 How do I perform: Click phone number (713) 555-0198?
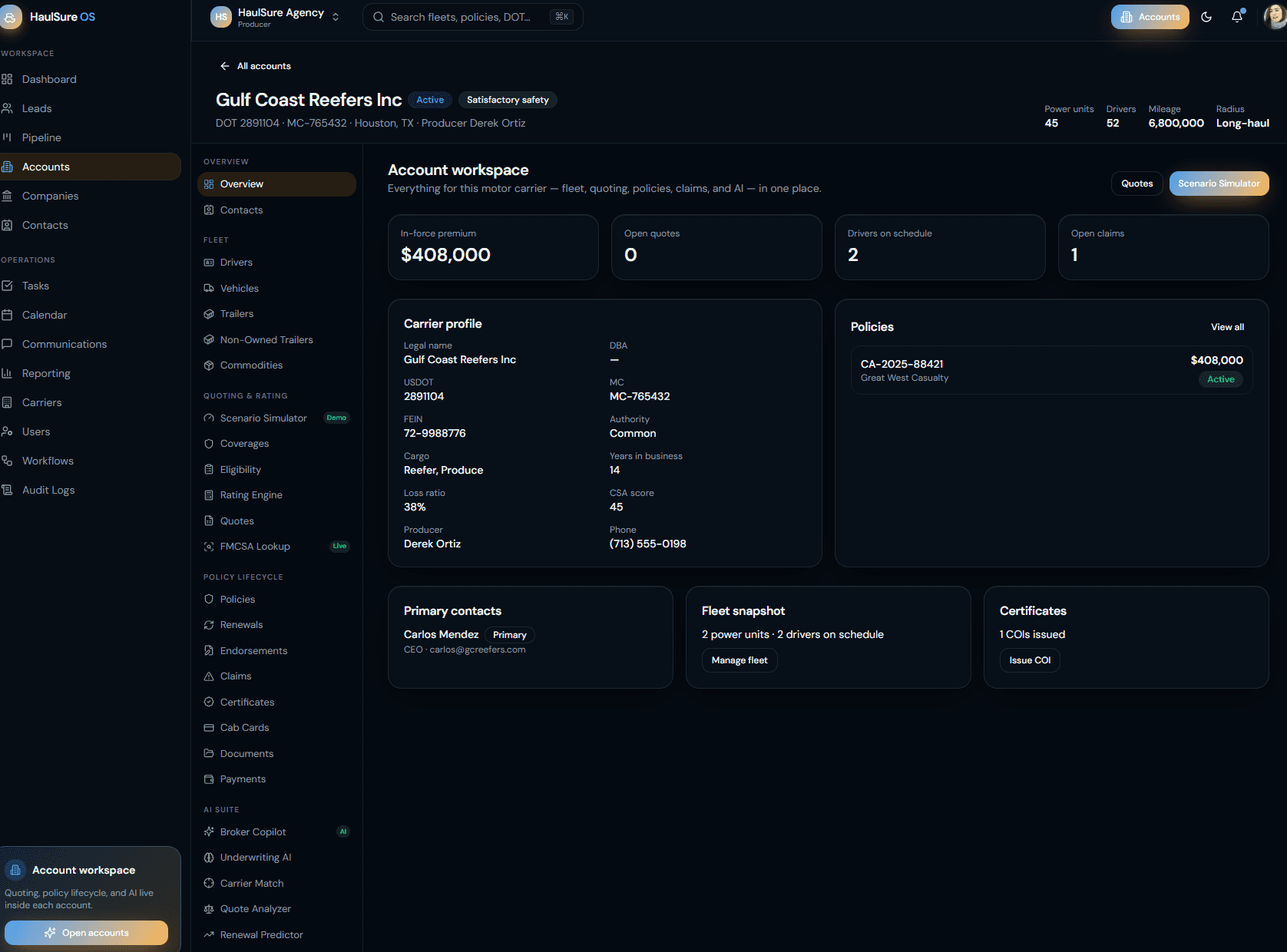coord(648,544)
